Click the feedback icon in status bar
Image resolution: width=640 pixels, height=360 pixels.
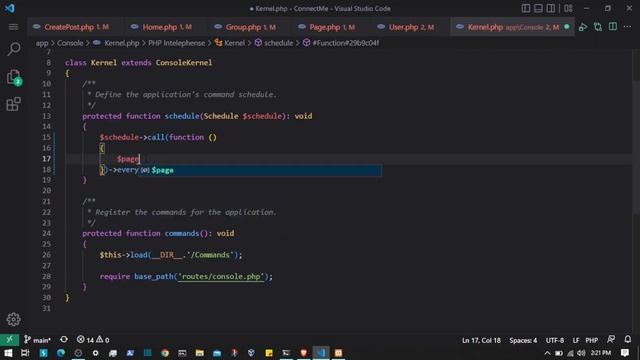pos(611,340)
